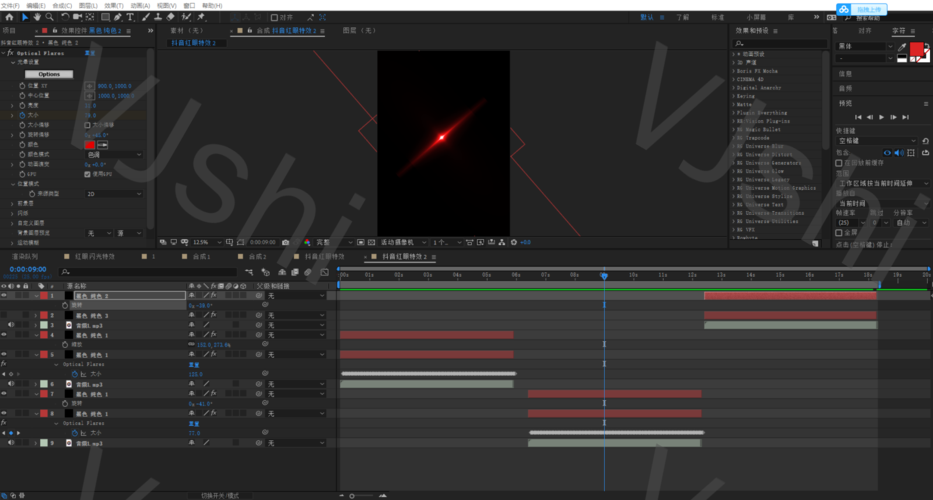Switch to the 渲染队列 render queue tab
This screenshot has width=933, height=500.
coord(24,257)
